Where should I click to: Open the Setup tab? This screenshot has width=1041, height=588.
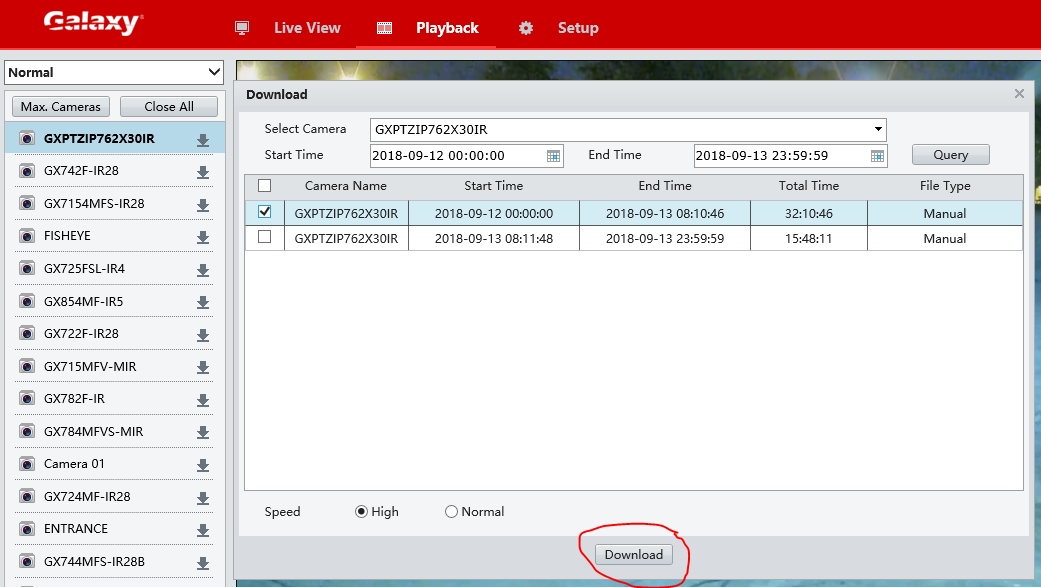578,28
